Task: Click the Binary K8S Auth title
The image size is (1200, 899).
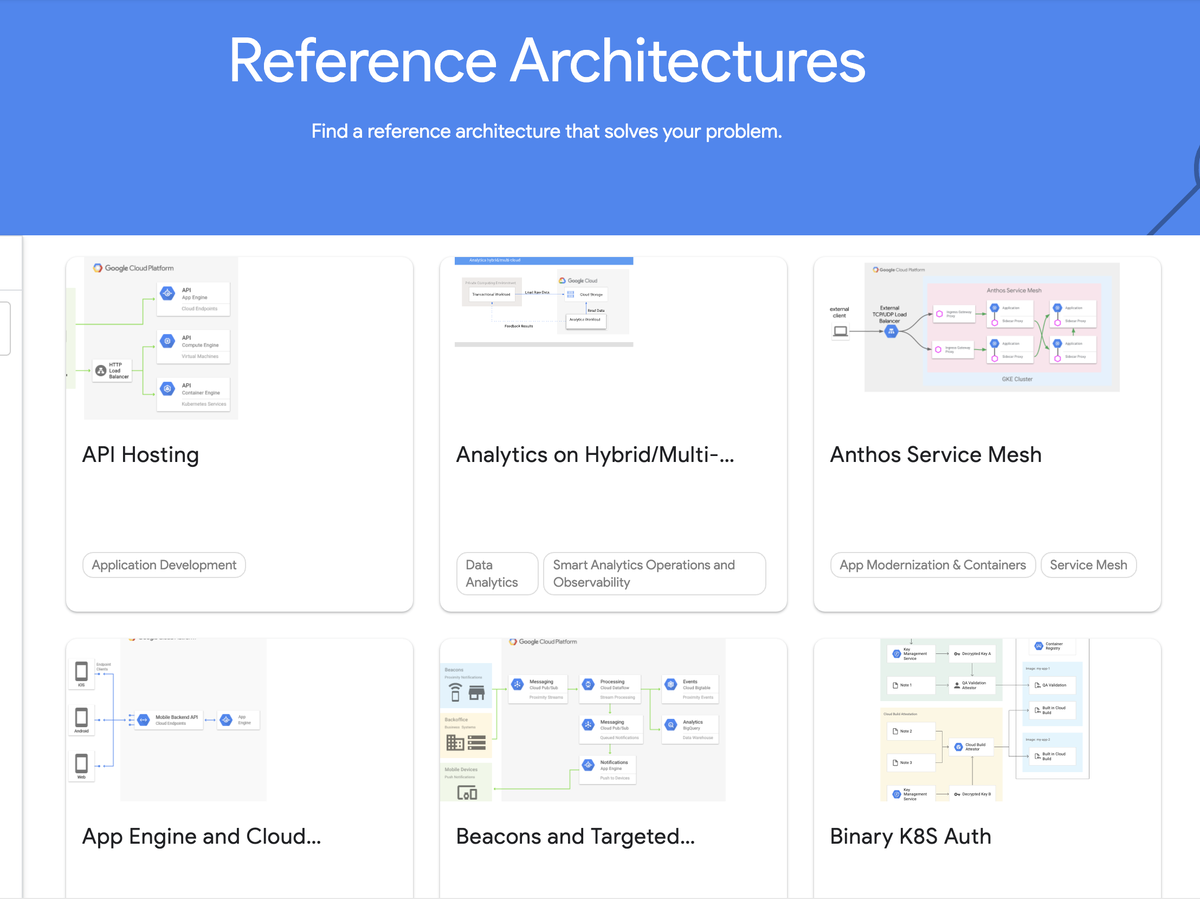Action: (x=911, y=837)
